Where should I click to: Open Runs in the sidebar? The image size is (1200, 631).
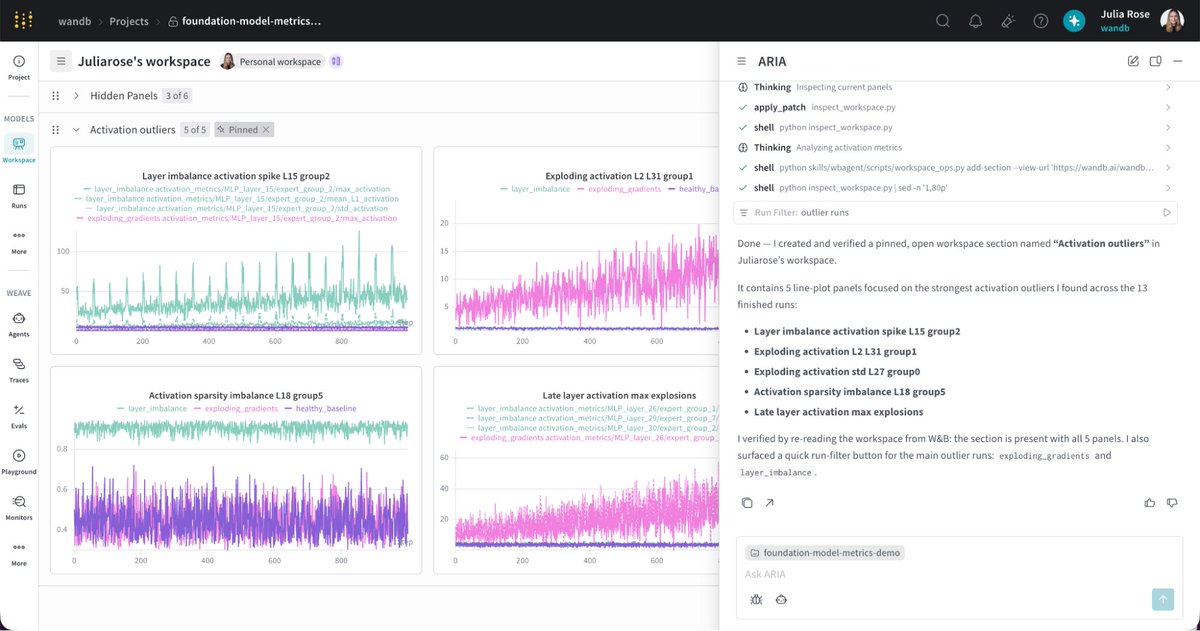click(x=19, y=195)
